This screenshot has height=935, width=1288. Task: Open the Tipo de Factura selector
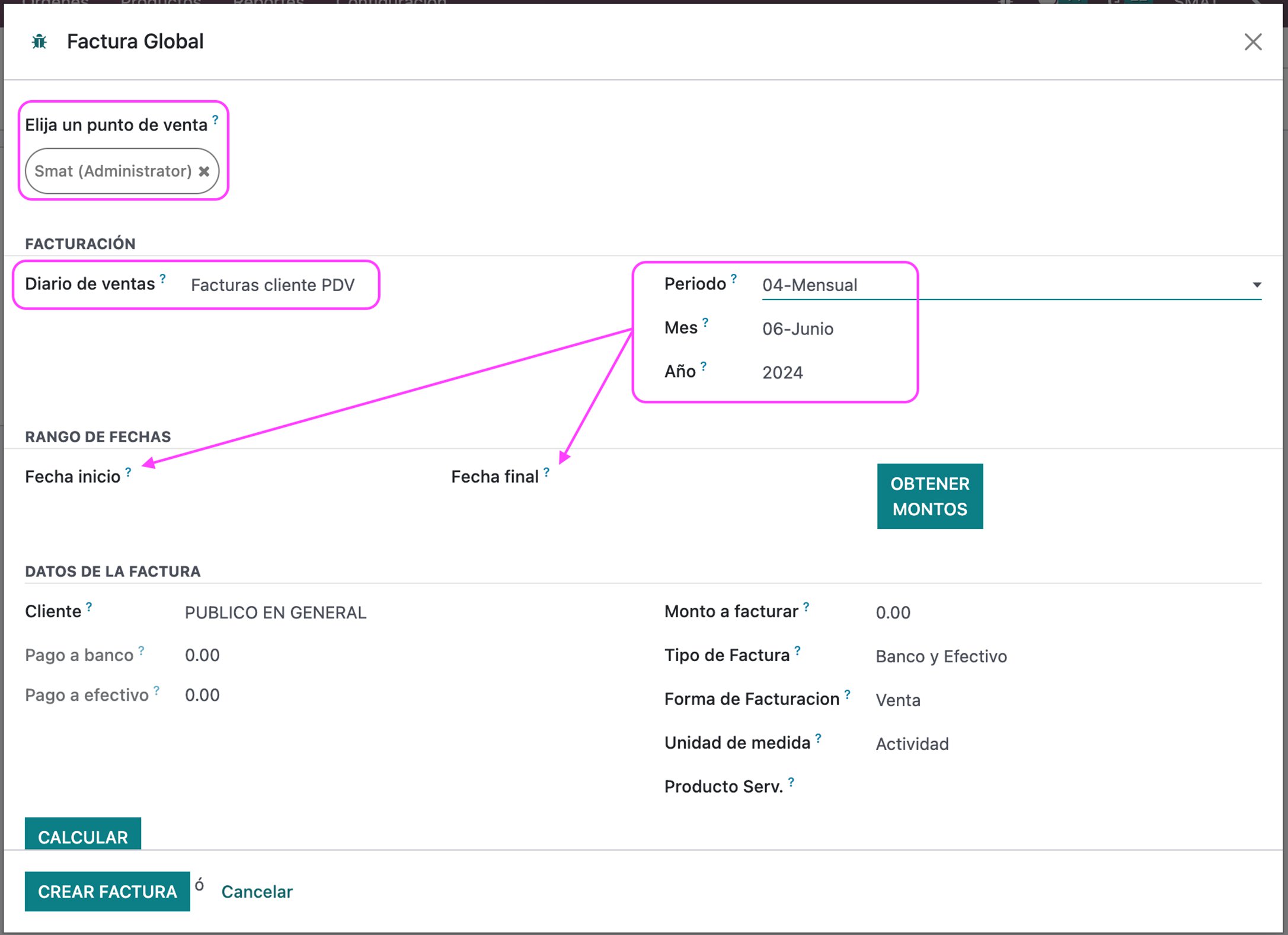(x=941, y=656)
